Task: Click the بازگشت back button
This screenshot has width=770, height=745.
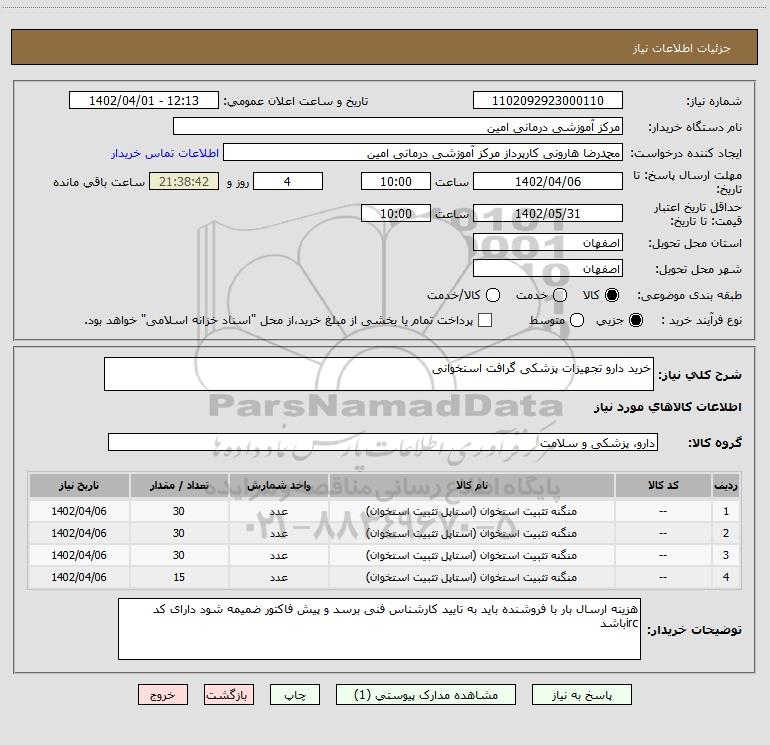Action: tap(229, 695)
